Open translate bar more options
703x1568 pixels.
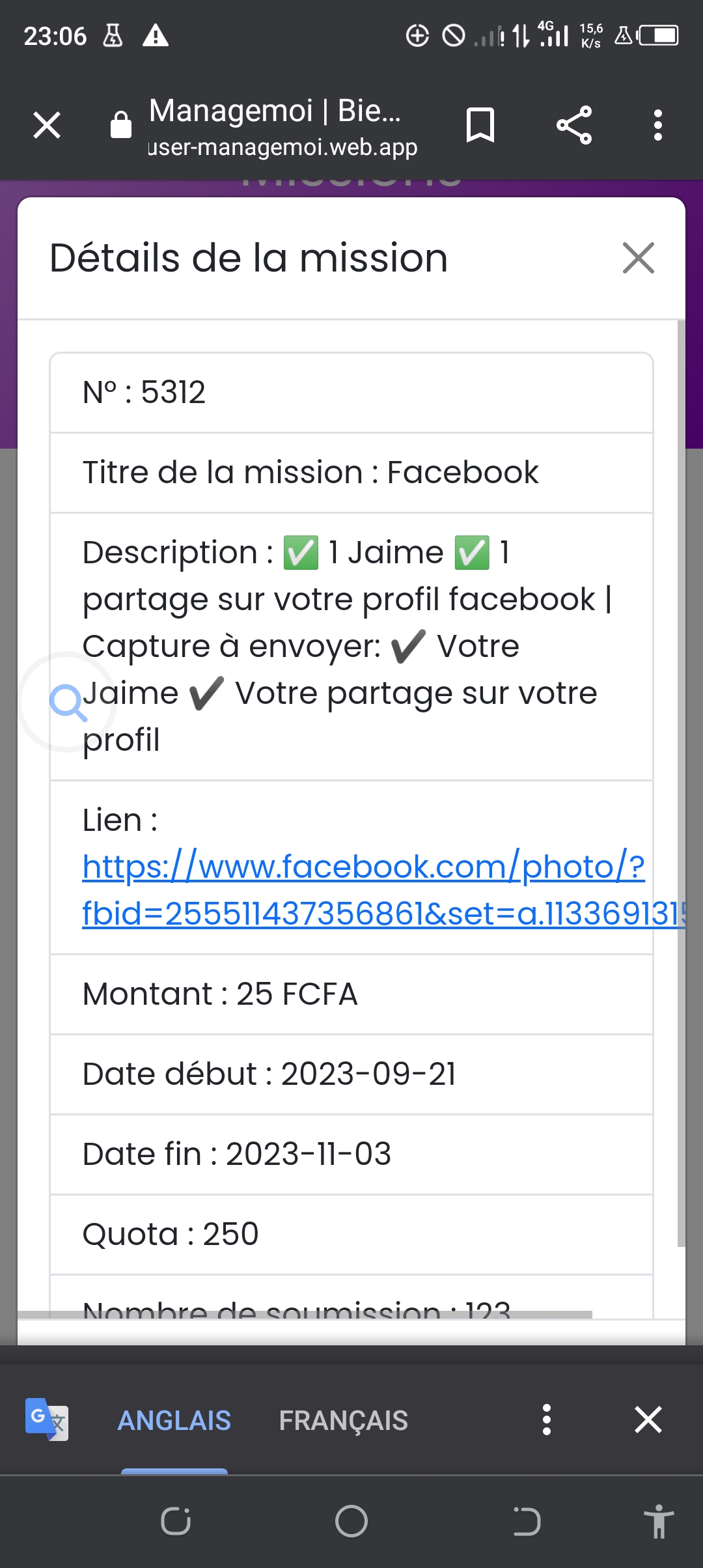pyautogui.click(x=547, y=1420)
